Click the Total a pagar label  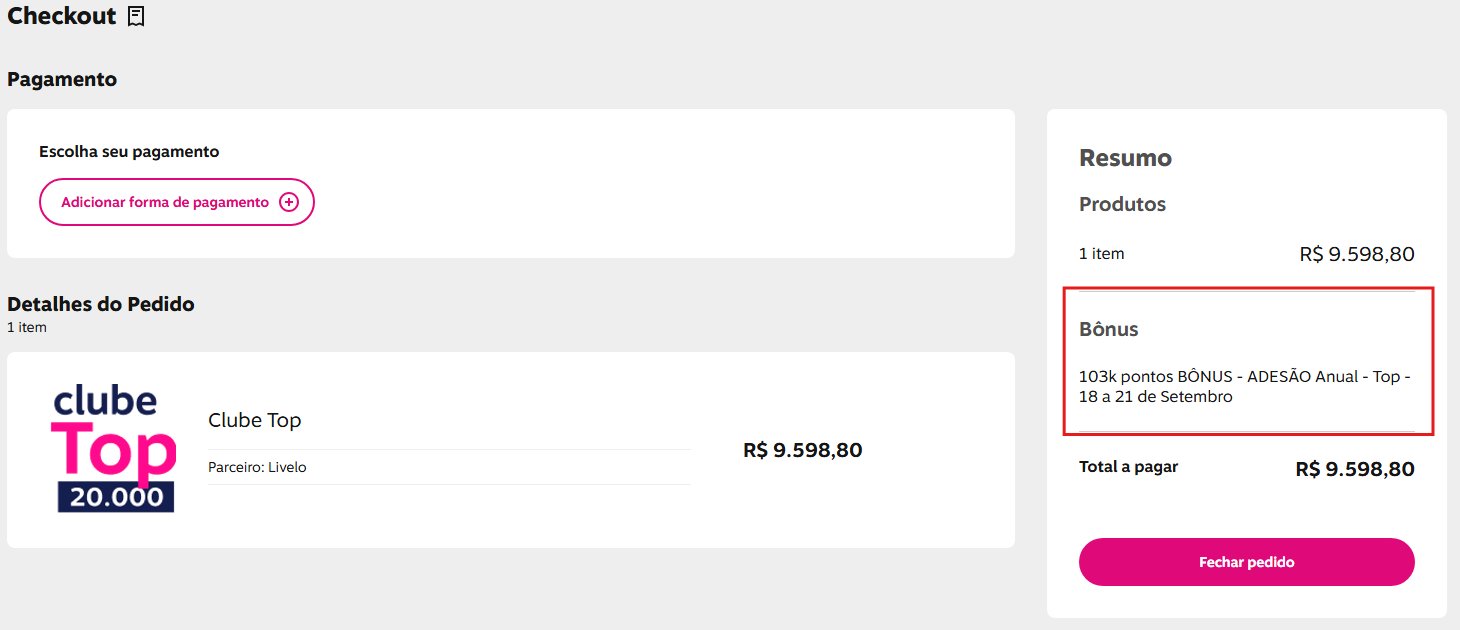(1128, 467)
